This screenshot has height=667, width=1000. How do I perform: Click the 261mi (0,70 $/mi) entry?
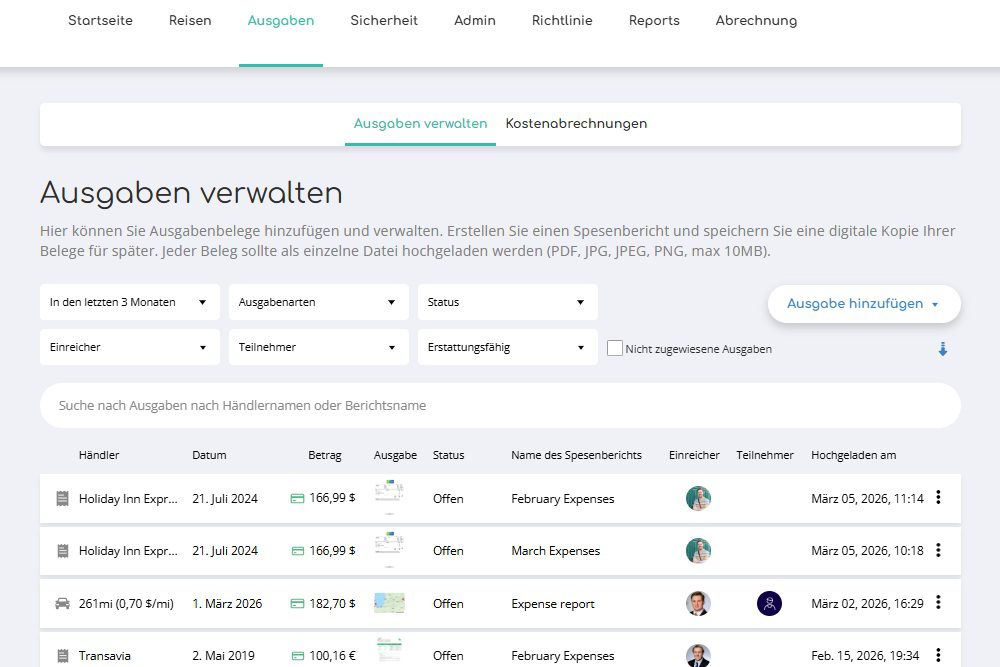click(126, 603)
